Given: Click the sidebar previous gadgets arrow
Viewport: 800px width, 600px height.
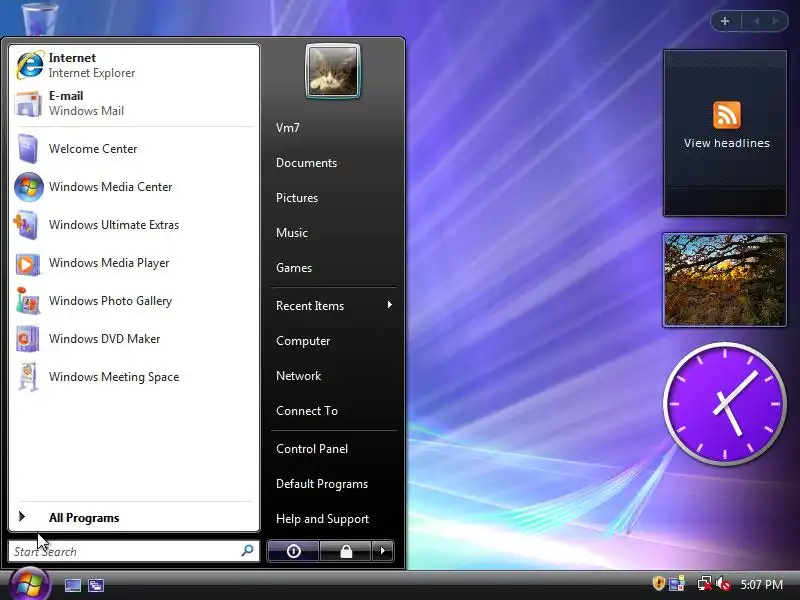Looking at the screenshot, I should tap(756, 21).
